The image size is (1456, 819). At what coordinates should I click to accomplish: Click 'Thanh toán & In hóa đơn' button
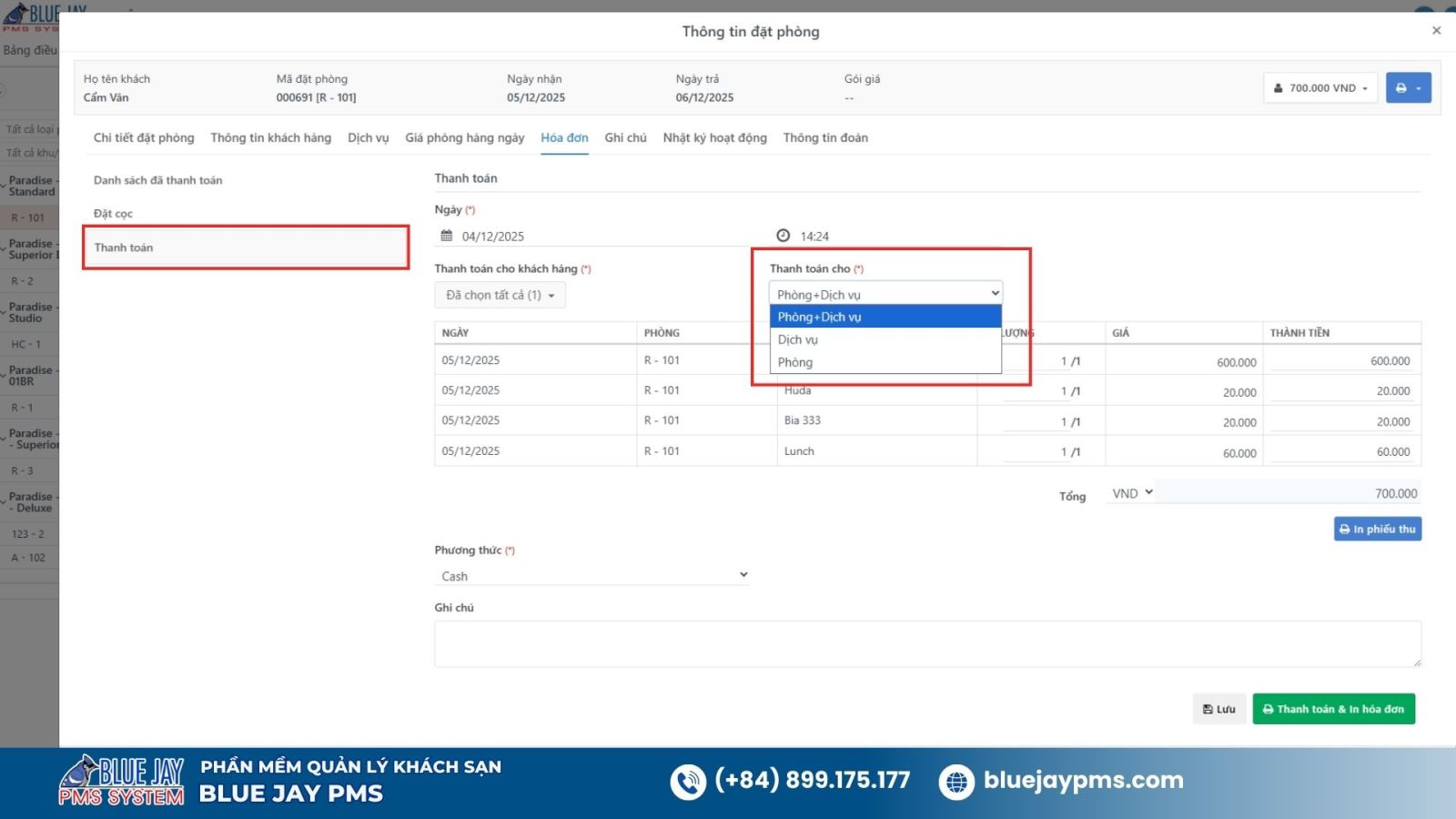tap(1333, 709)
